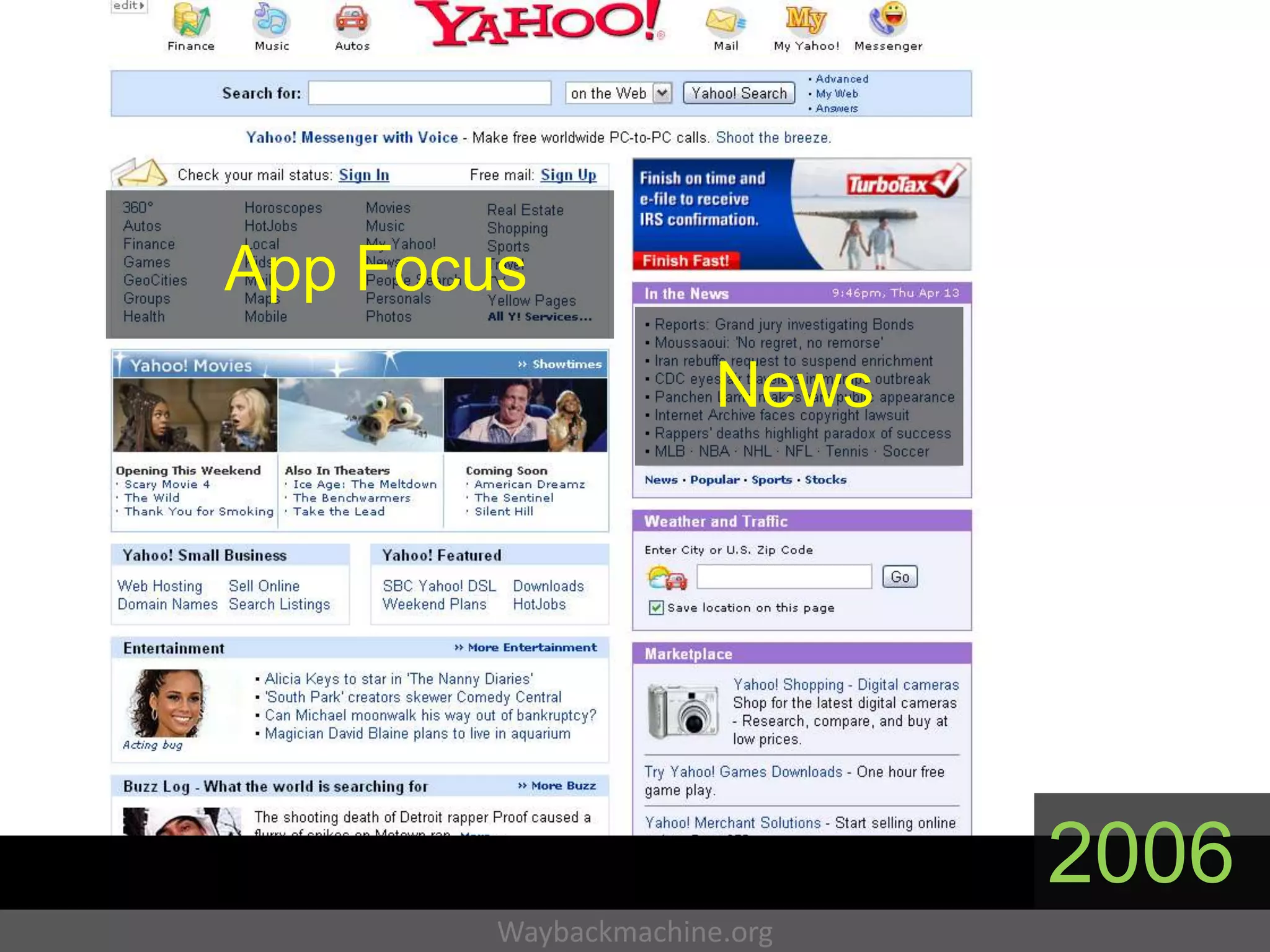Open Ice Age: The Meltdown link
The image size is (1270, 952).
(365, 485)
